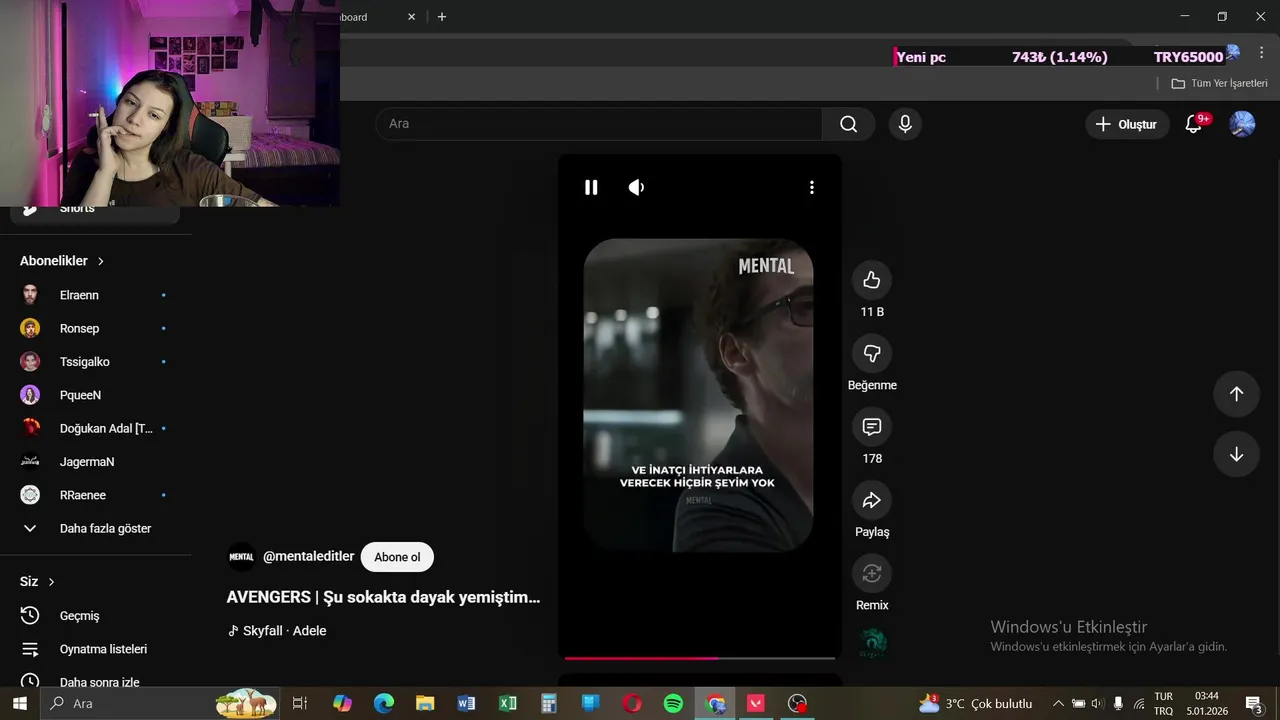Open the Shorts three-dot options menu
Viewport: 1280px width, 720px height.
tap(811, 187)
